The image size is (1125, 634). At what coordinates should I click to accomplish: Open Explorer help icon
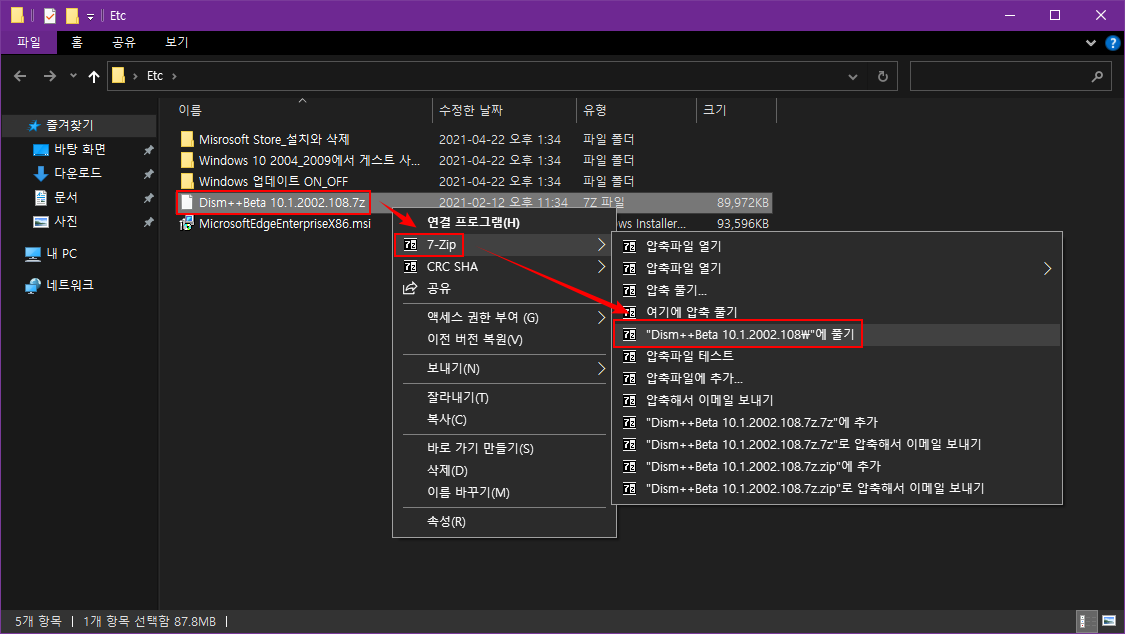[x=1113, y=43]
